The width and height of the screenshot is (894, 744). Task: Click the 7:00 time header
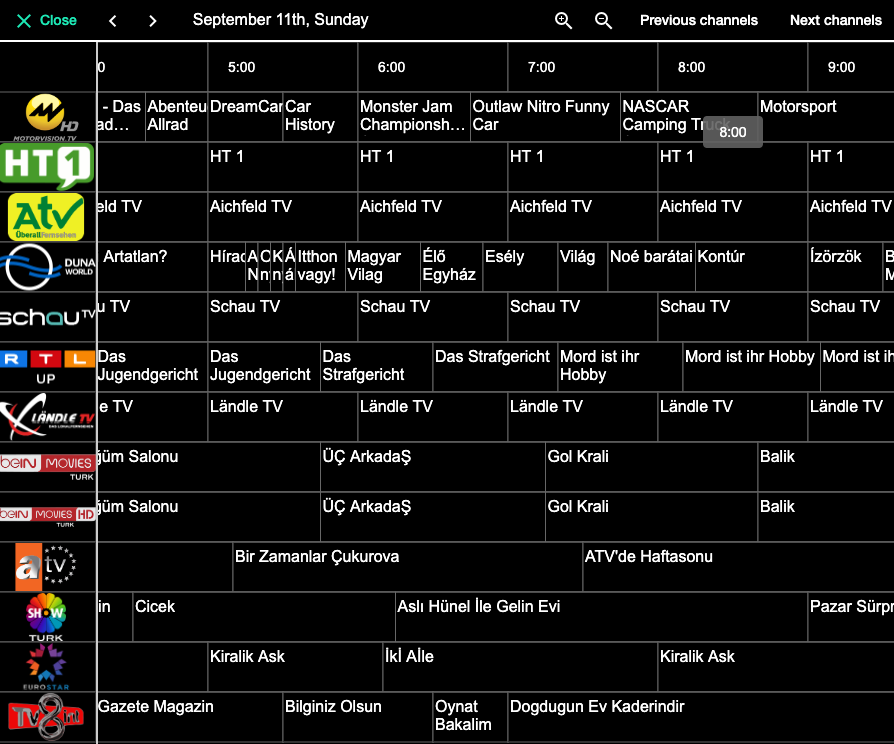point(541,67)
